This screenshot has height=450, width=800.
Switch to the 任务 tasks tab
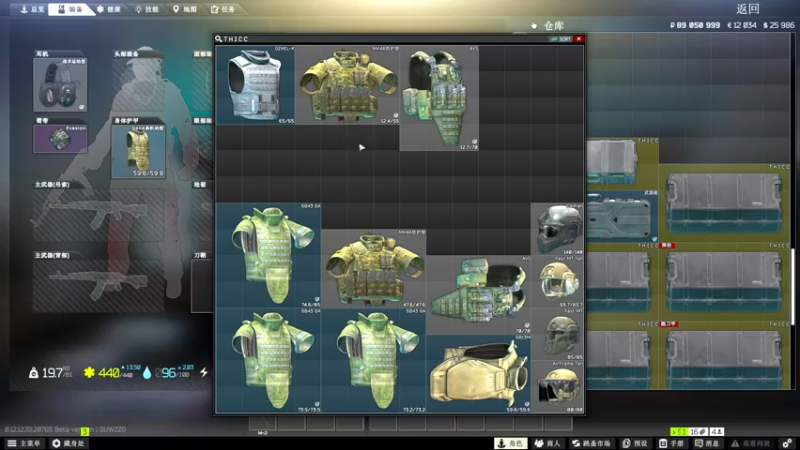point(223,9)
